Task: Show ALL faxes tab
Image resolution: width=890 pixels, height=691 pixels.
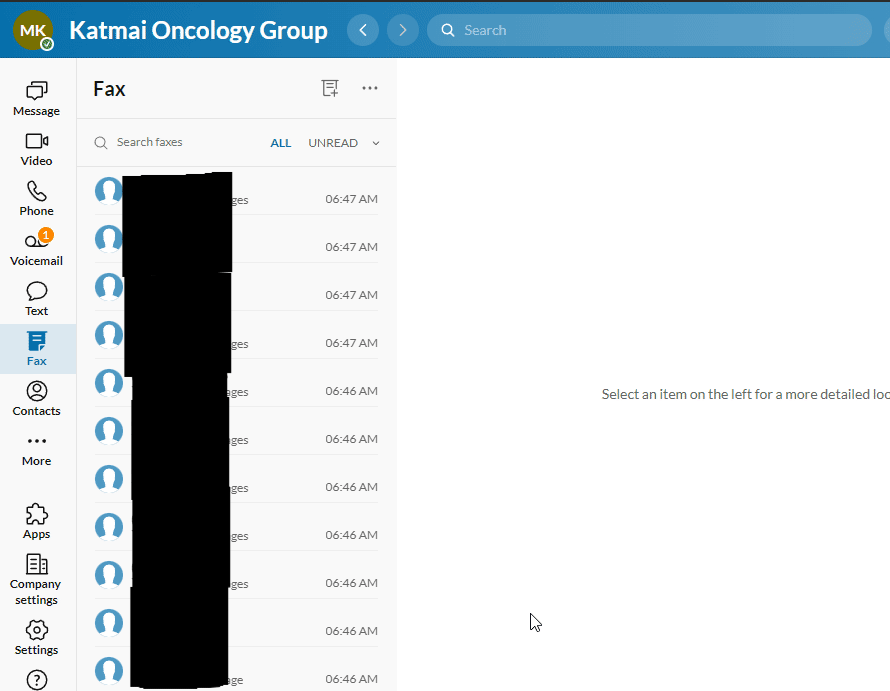Action: pyautogui.click(x=280, y=143)
